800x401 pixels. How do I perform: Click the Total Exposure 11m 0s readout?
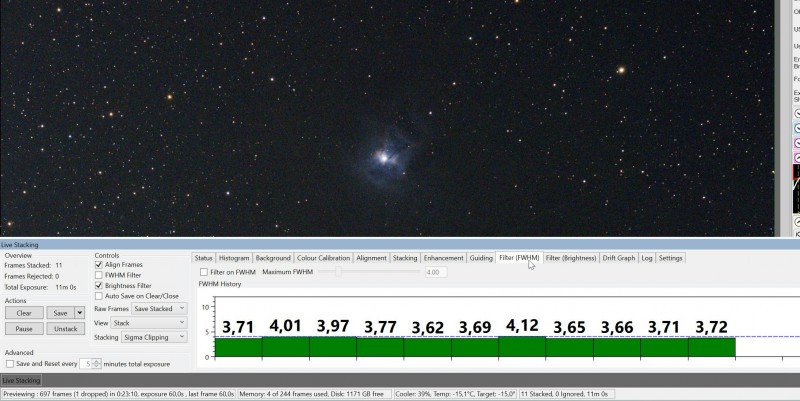[40, 287]
